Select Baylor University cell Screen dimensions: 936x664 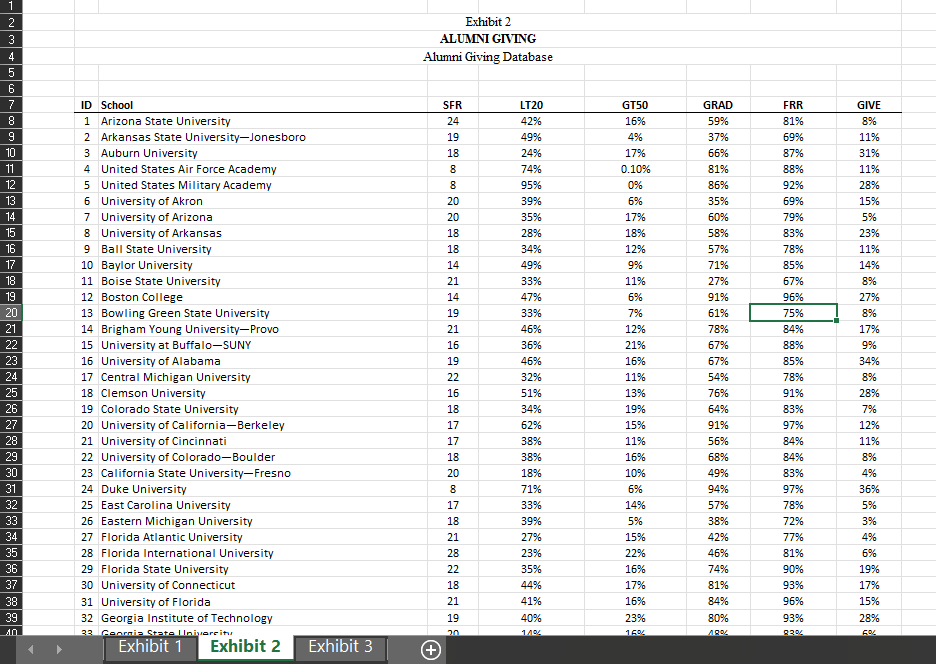(263, 265)
